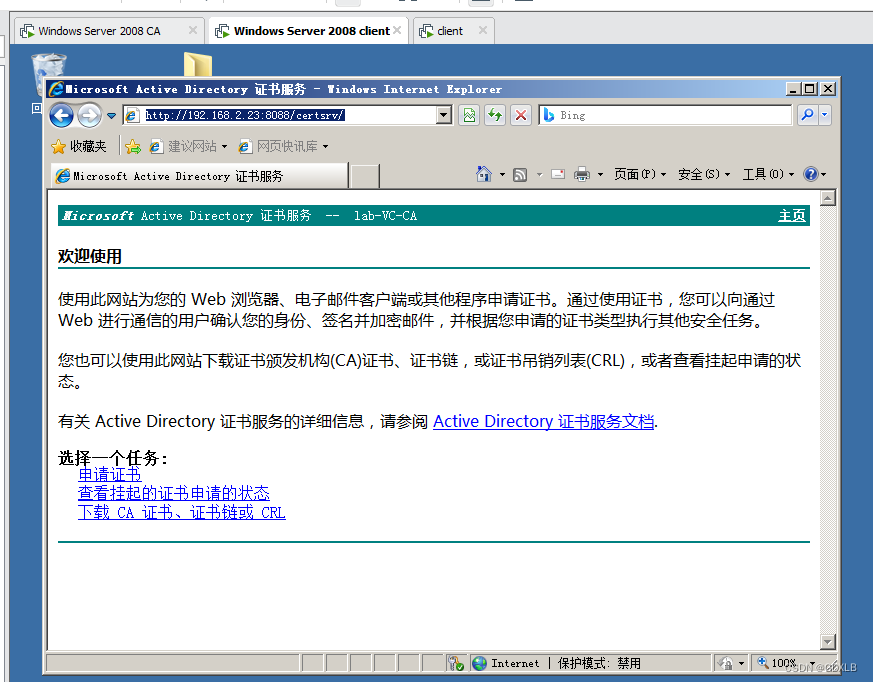The image size is (873, 682).
Task: Expand 网页快讯库 dropdown arrow
Action: pyautogui.click(x=326, y=147)
